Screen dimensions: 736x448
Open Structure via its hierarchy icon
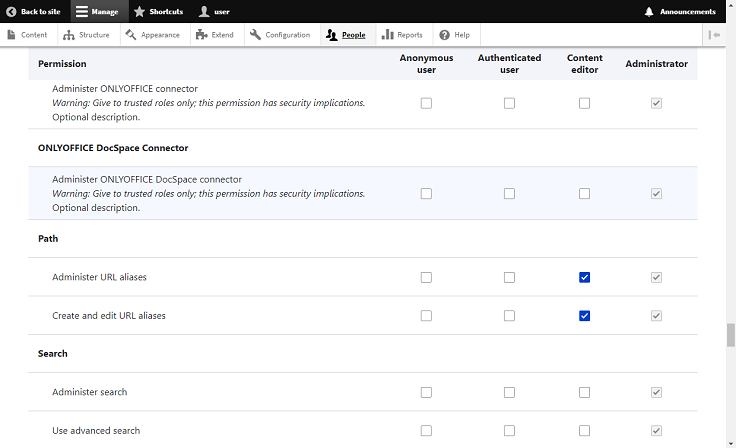(x=69, y=35)
